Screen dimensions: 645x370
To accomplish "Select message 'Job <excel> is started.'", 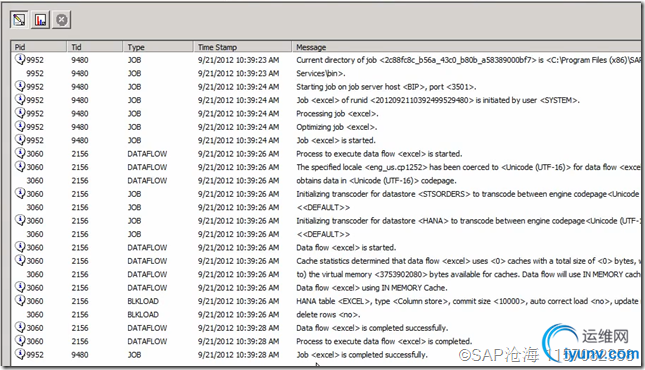I will 336,140.
